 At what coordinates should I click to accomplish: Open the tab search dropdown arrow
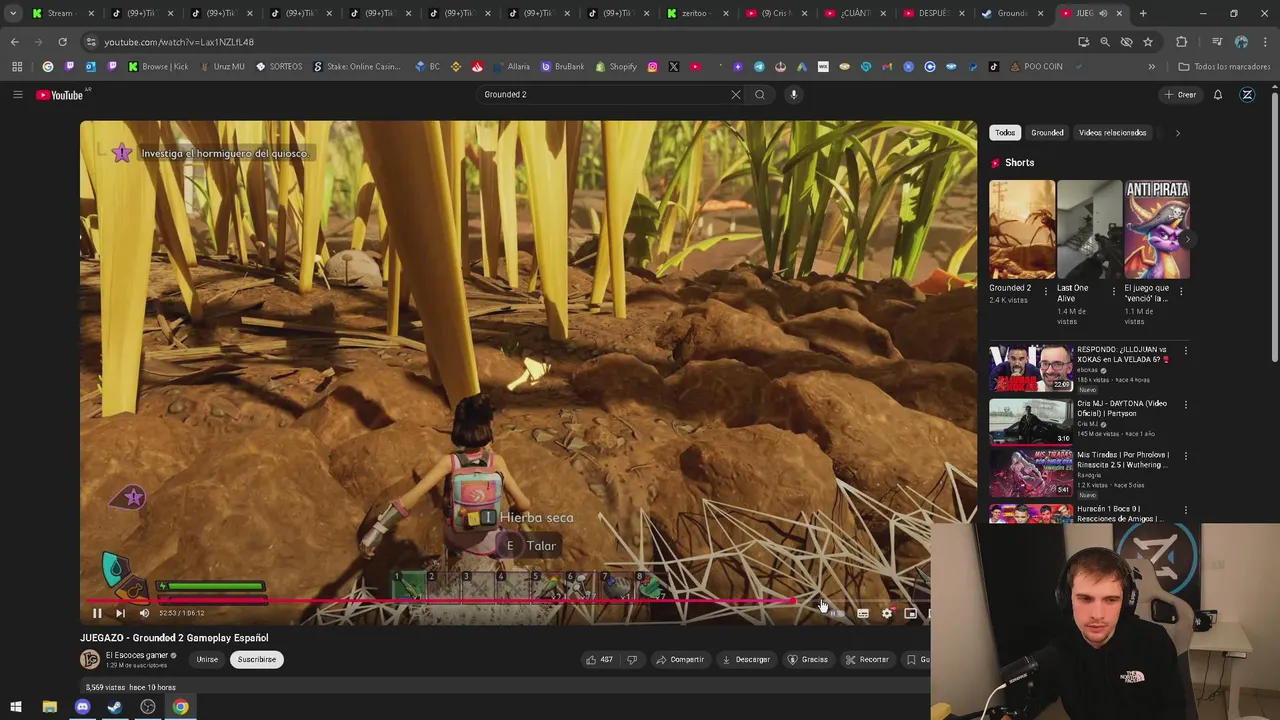(x=13, y=13)
